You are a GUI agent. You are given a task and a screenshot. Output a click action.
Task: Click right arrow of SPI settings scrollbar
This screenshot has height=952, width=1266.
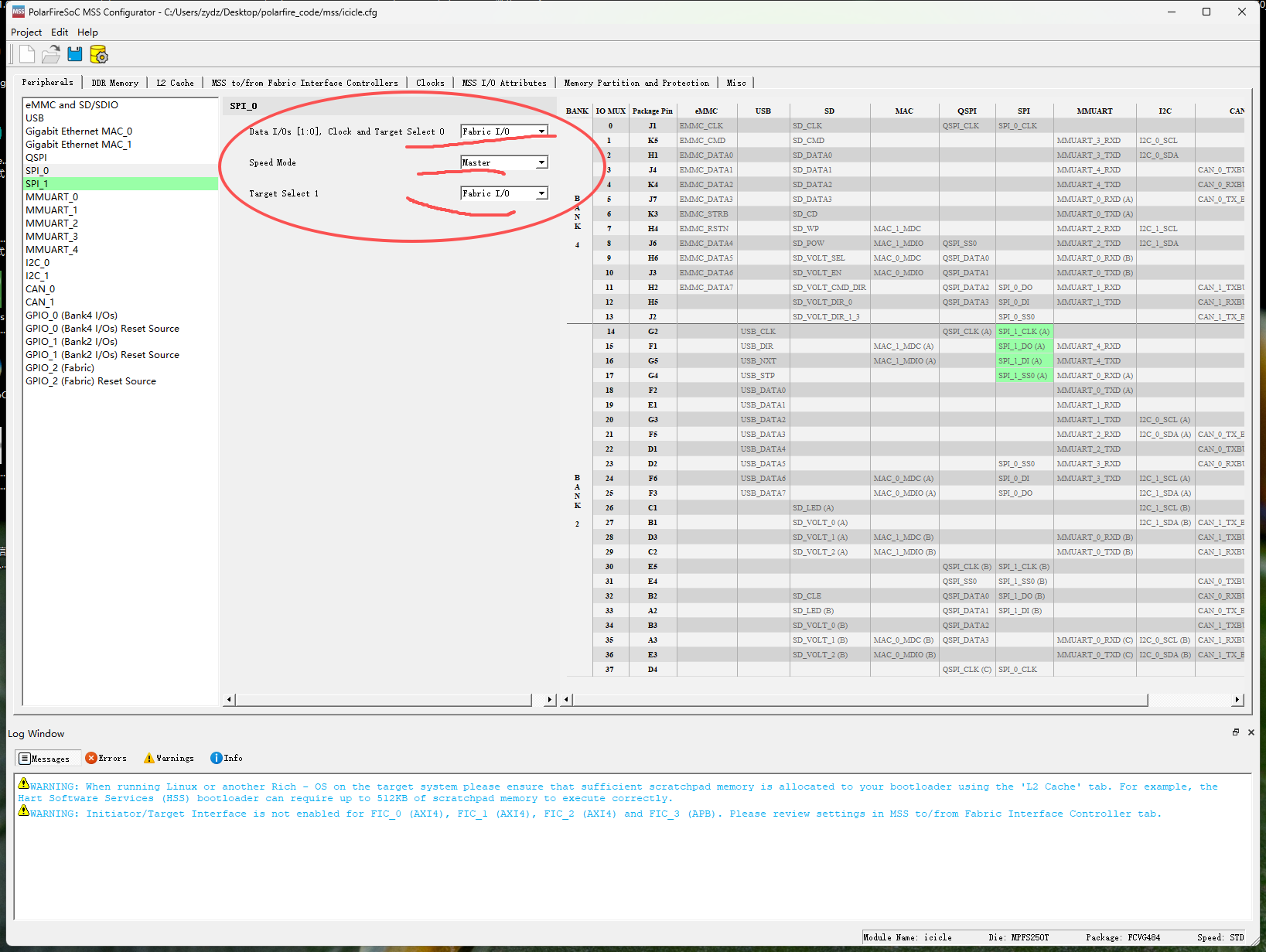tap(550, 700)
